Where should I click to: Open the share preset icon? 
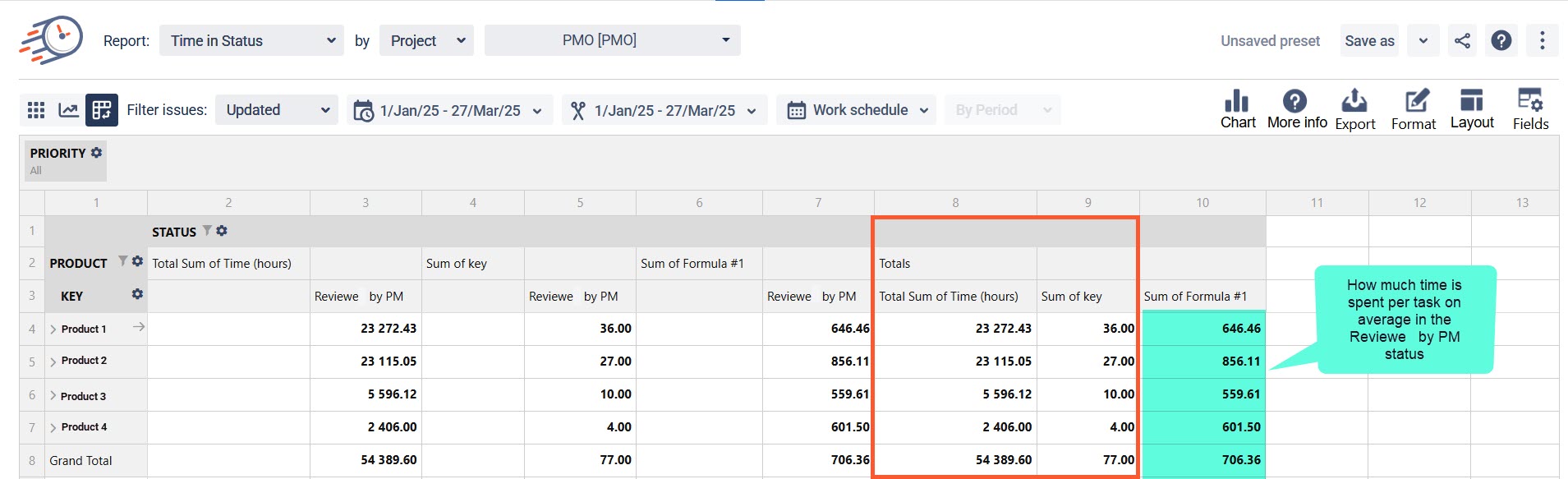pos(1462,40)
